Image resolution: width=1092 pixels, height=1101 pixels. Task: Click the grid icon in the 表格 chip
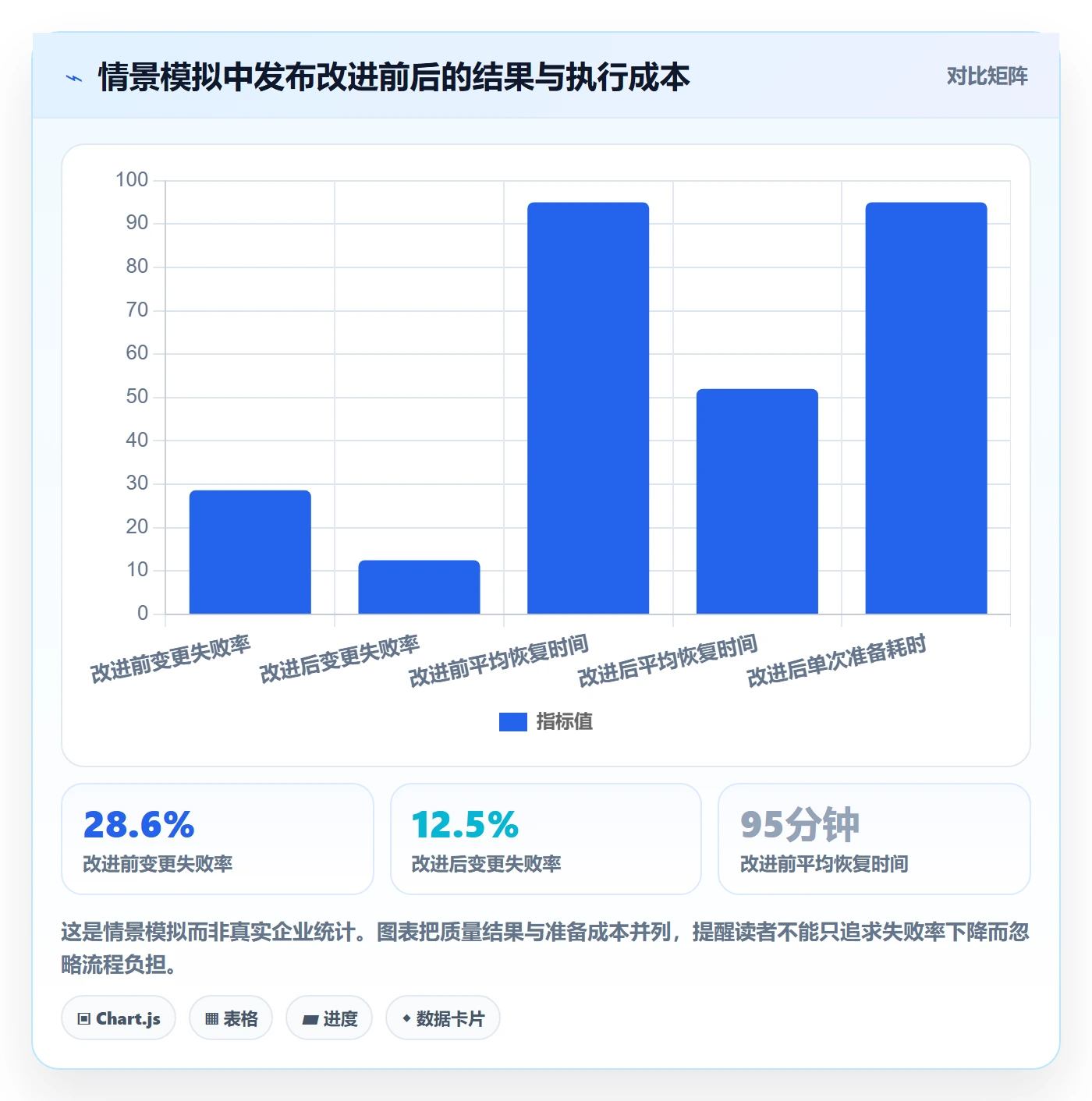[x=211, y=1018]
